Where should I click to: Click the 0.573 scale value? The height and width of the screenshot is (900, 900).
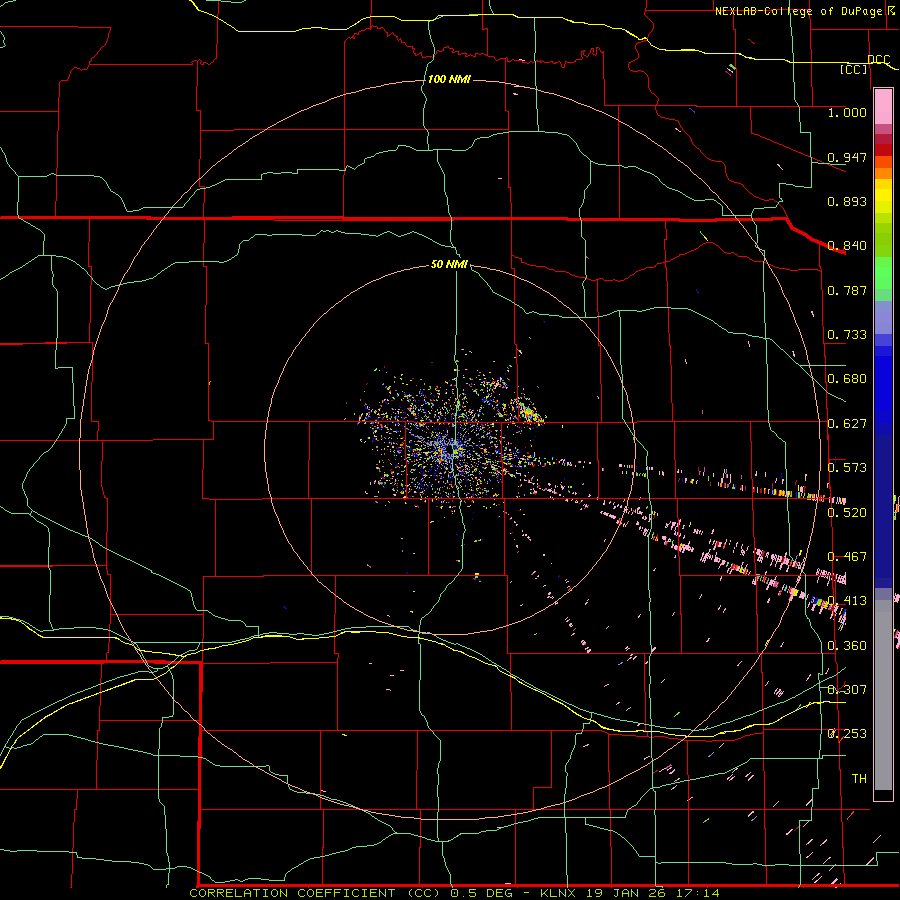click(847, 468)
